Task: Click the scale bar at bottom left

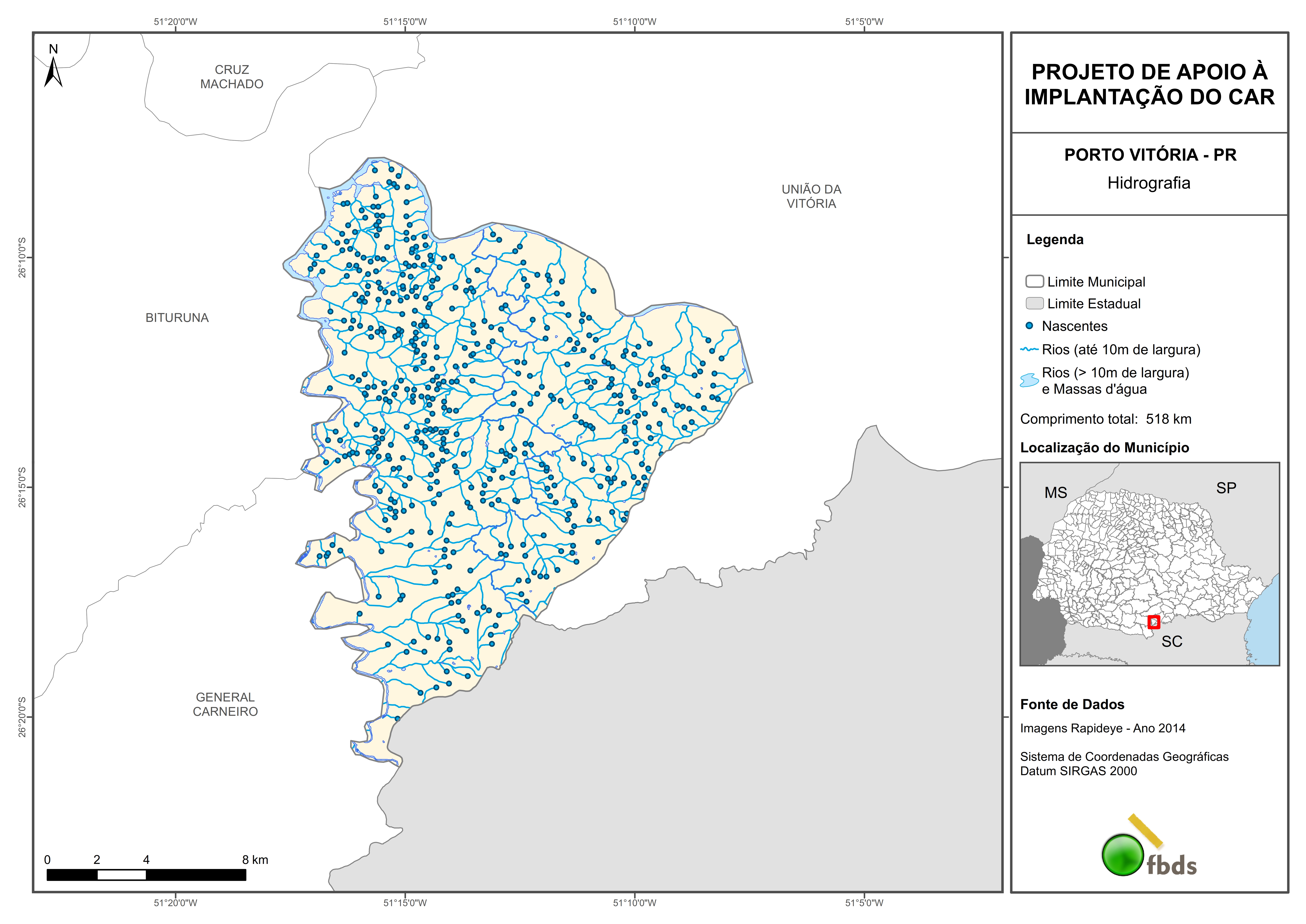Action: 146,875
